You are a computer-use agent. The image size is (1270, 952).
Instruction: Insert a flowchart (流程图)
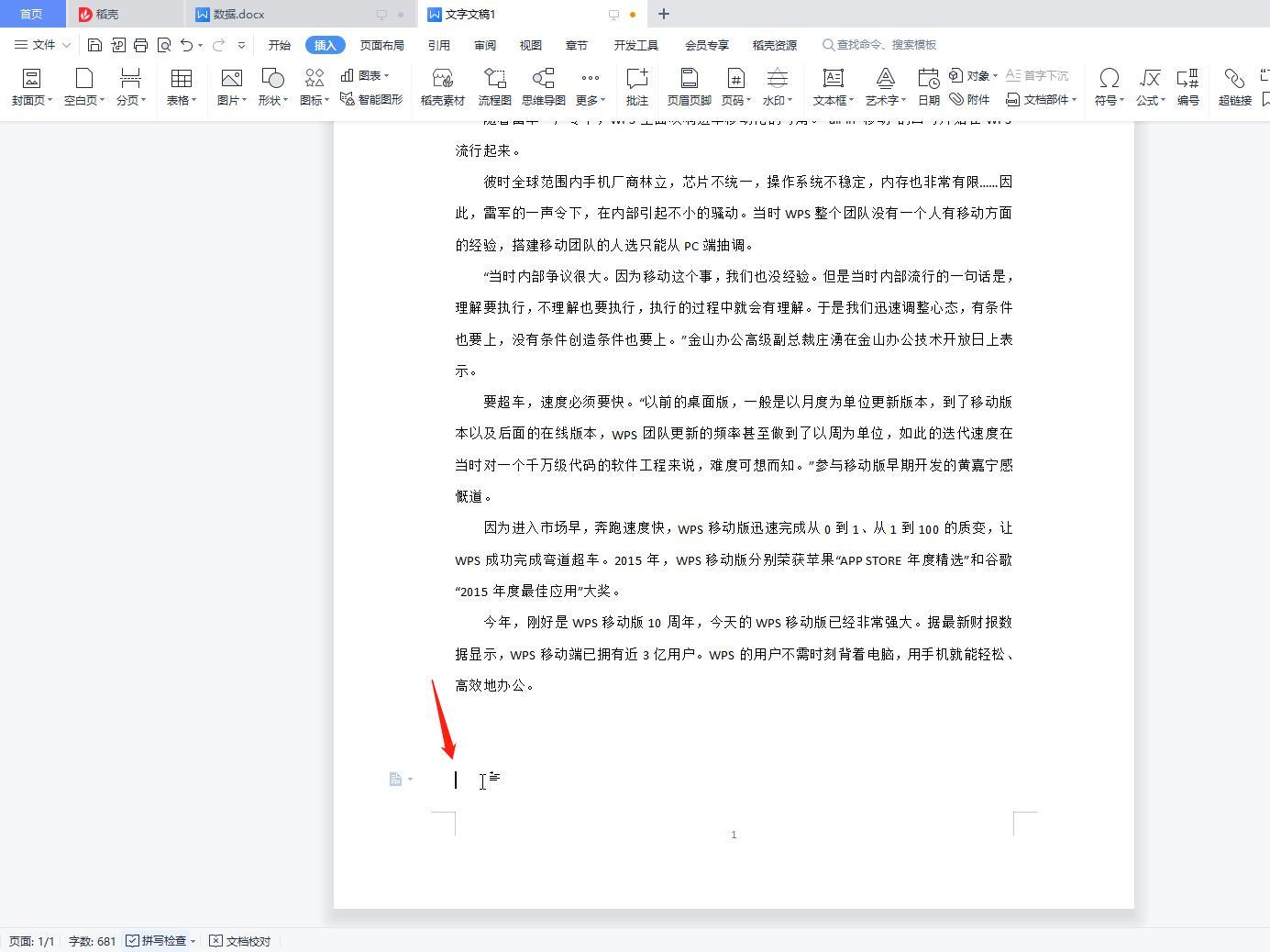tap(494, 87)
